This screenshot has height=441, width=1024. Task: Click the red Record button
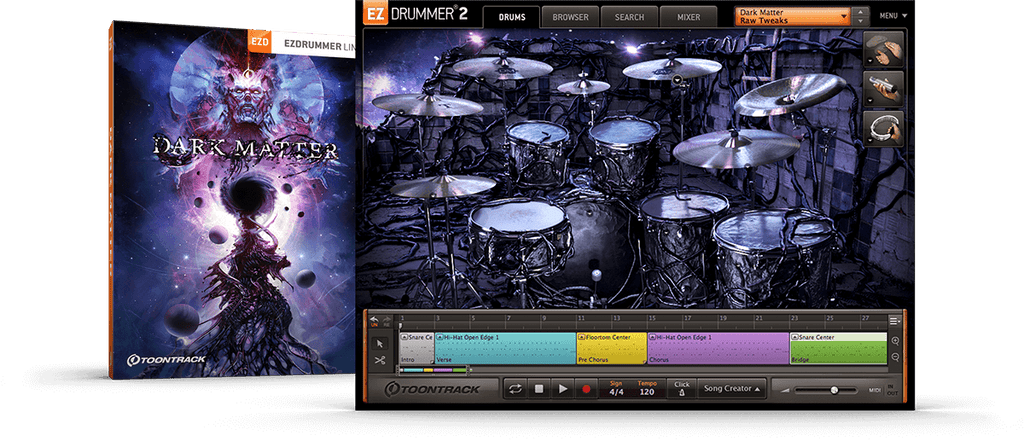586,389
